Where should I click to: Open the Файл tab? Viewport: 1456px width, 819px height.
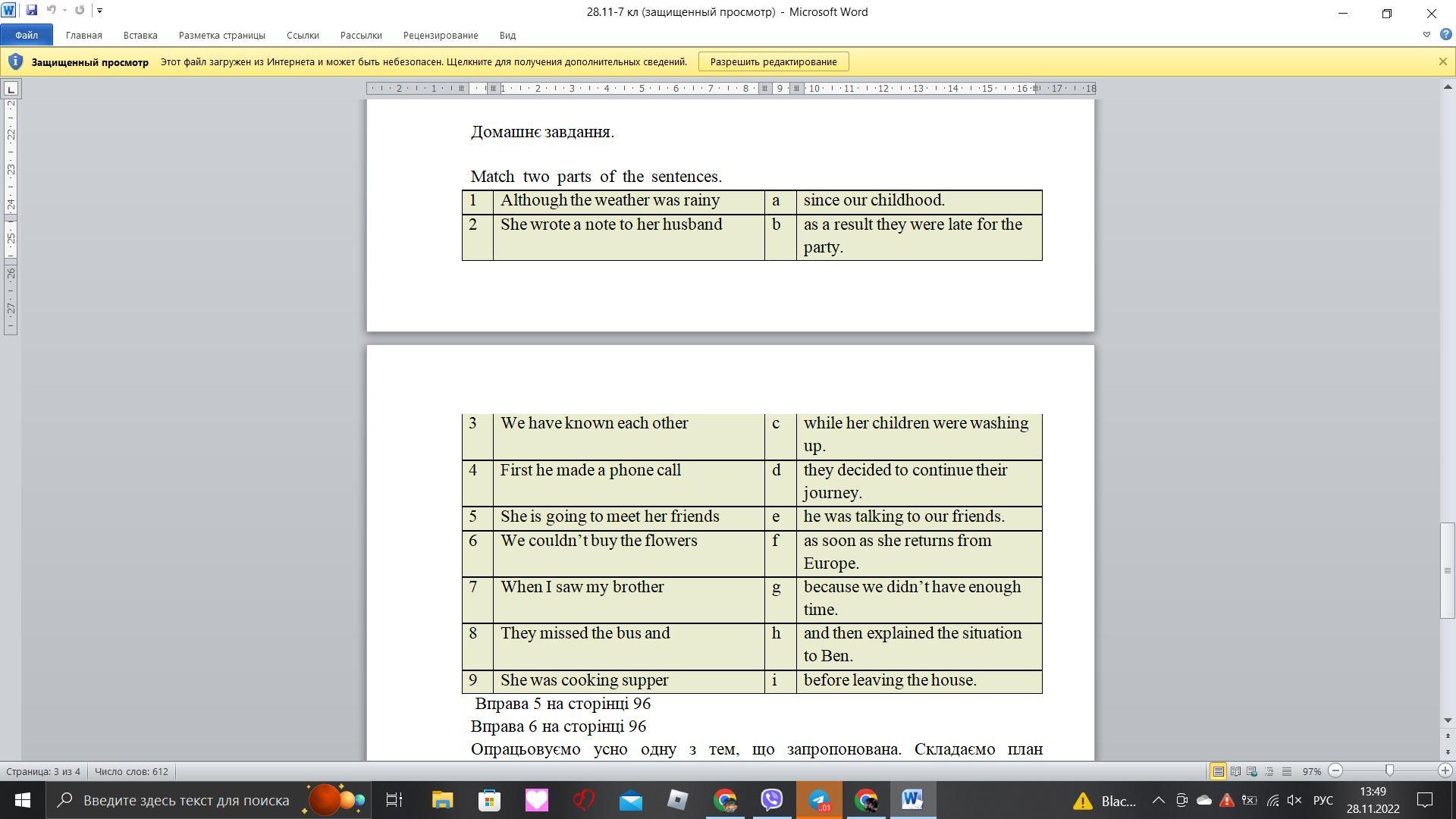pos(27,35)
